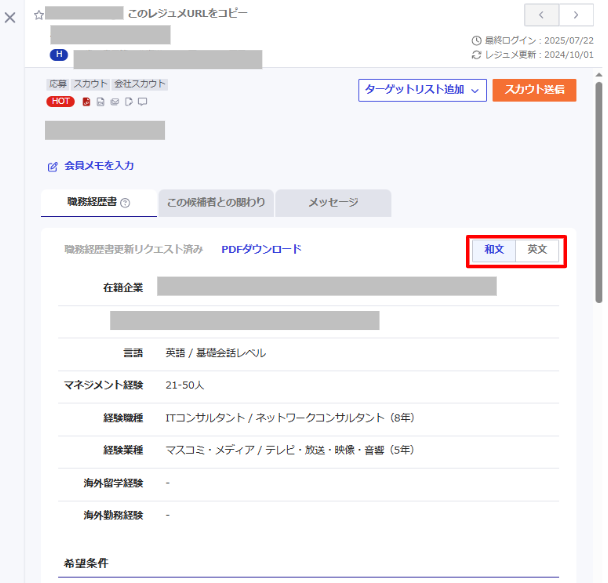Click the 在籍企業 label
Image resolution: width=608 pixels, height=583 pixels.
point(123,288)
